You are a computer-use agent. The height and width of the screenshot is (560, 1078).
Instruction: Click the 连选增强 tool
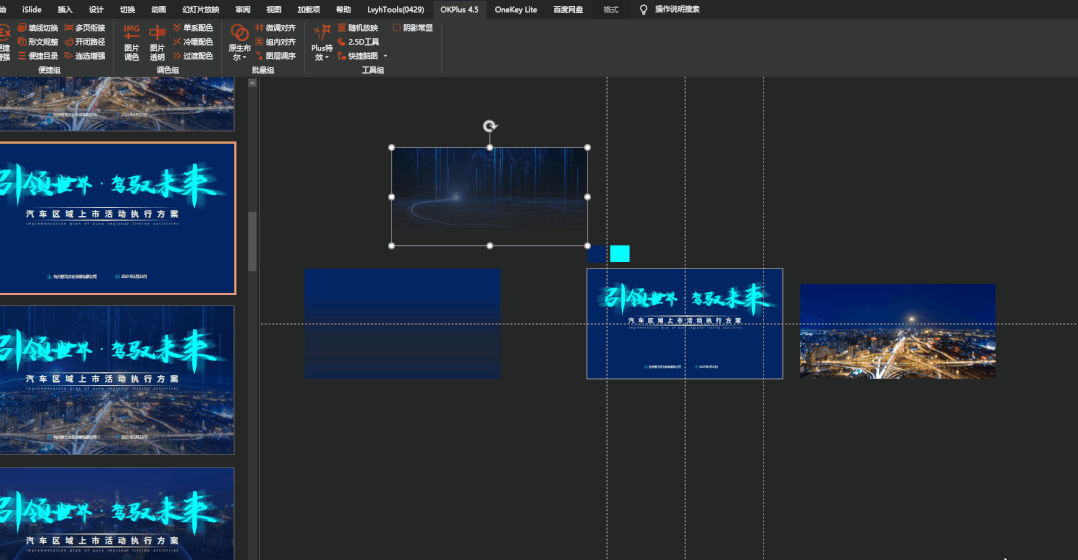85,56
